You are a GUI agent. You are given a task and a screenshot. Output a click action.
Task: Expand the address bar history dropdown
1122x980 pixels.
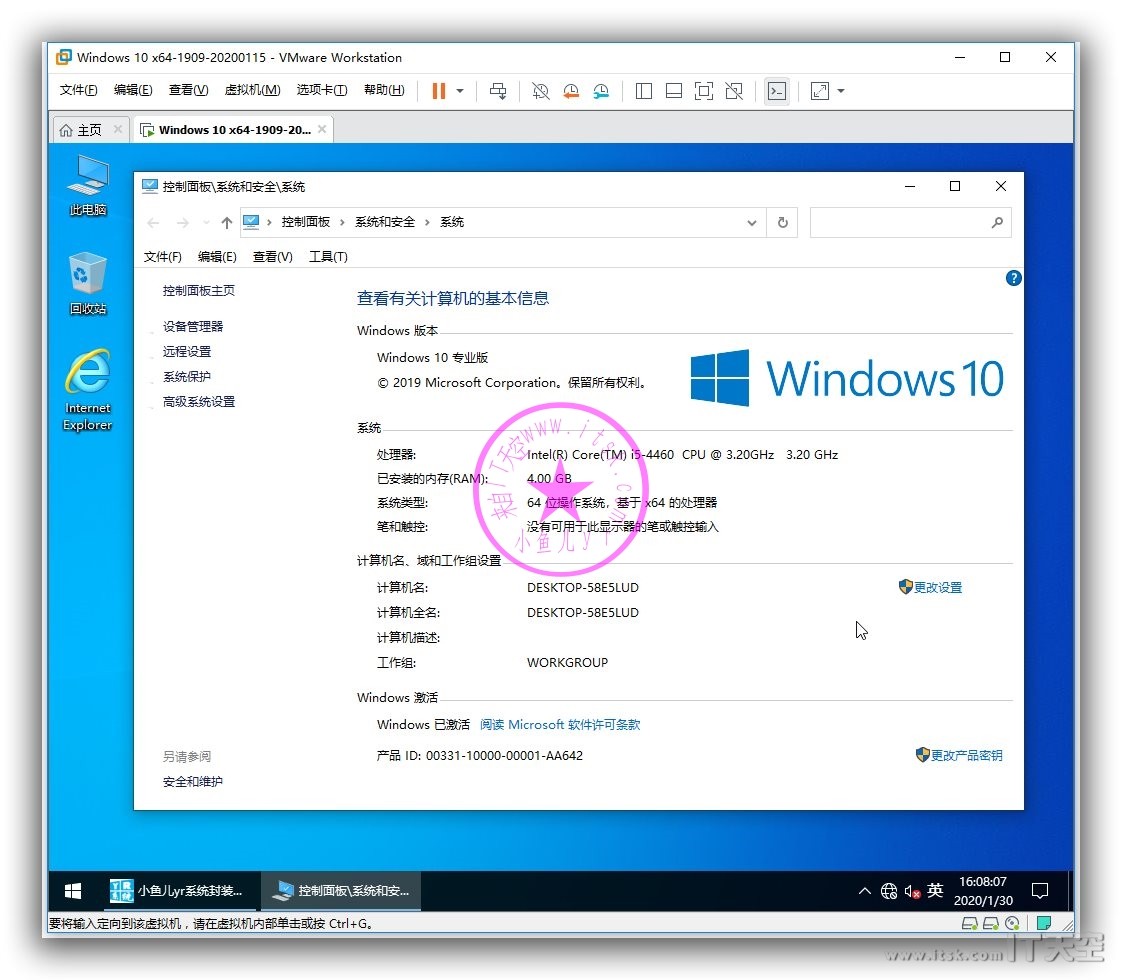pos(751,222)
